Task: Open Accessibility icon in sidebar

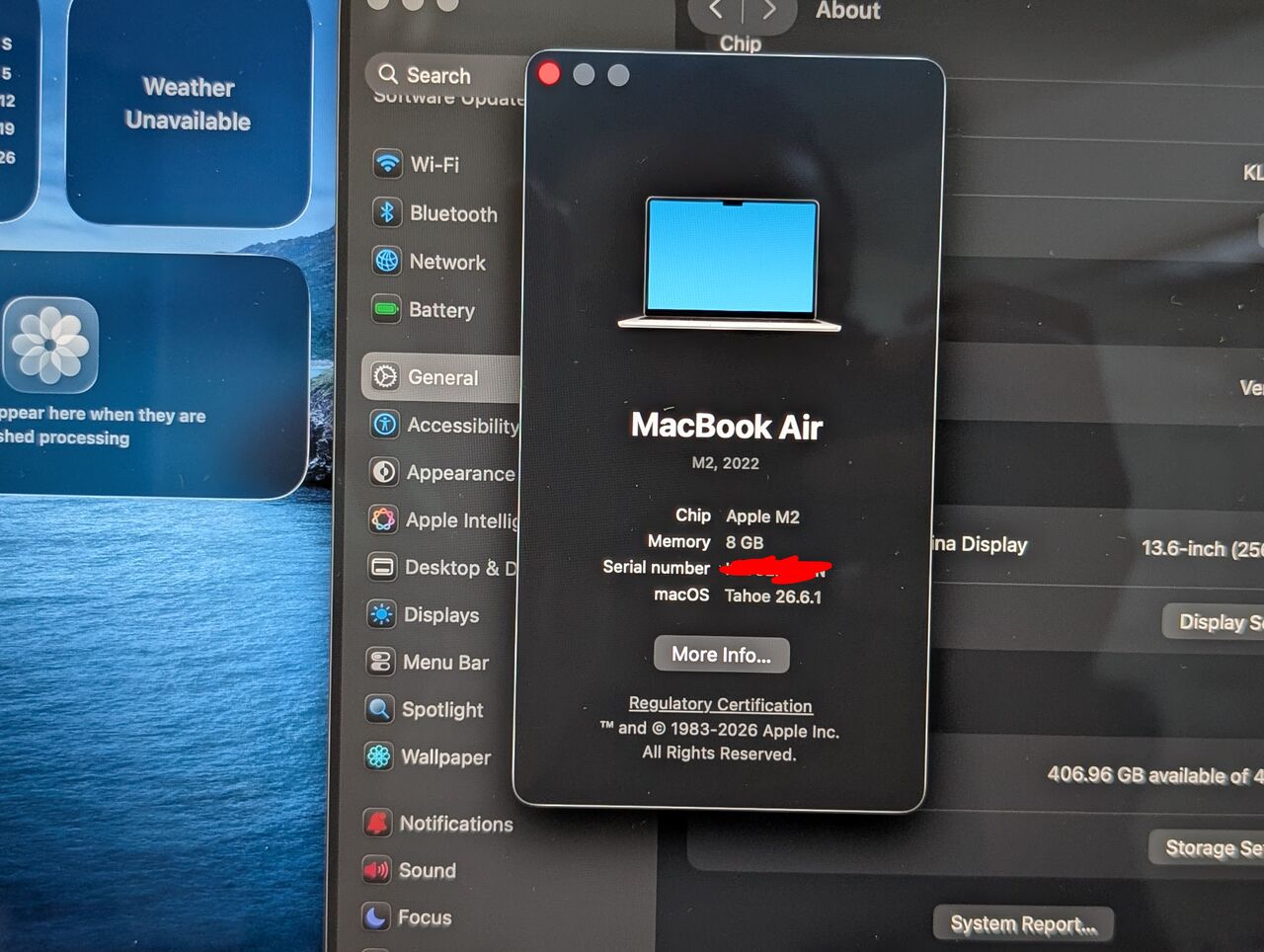Action: (x=384, y=425)
